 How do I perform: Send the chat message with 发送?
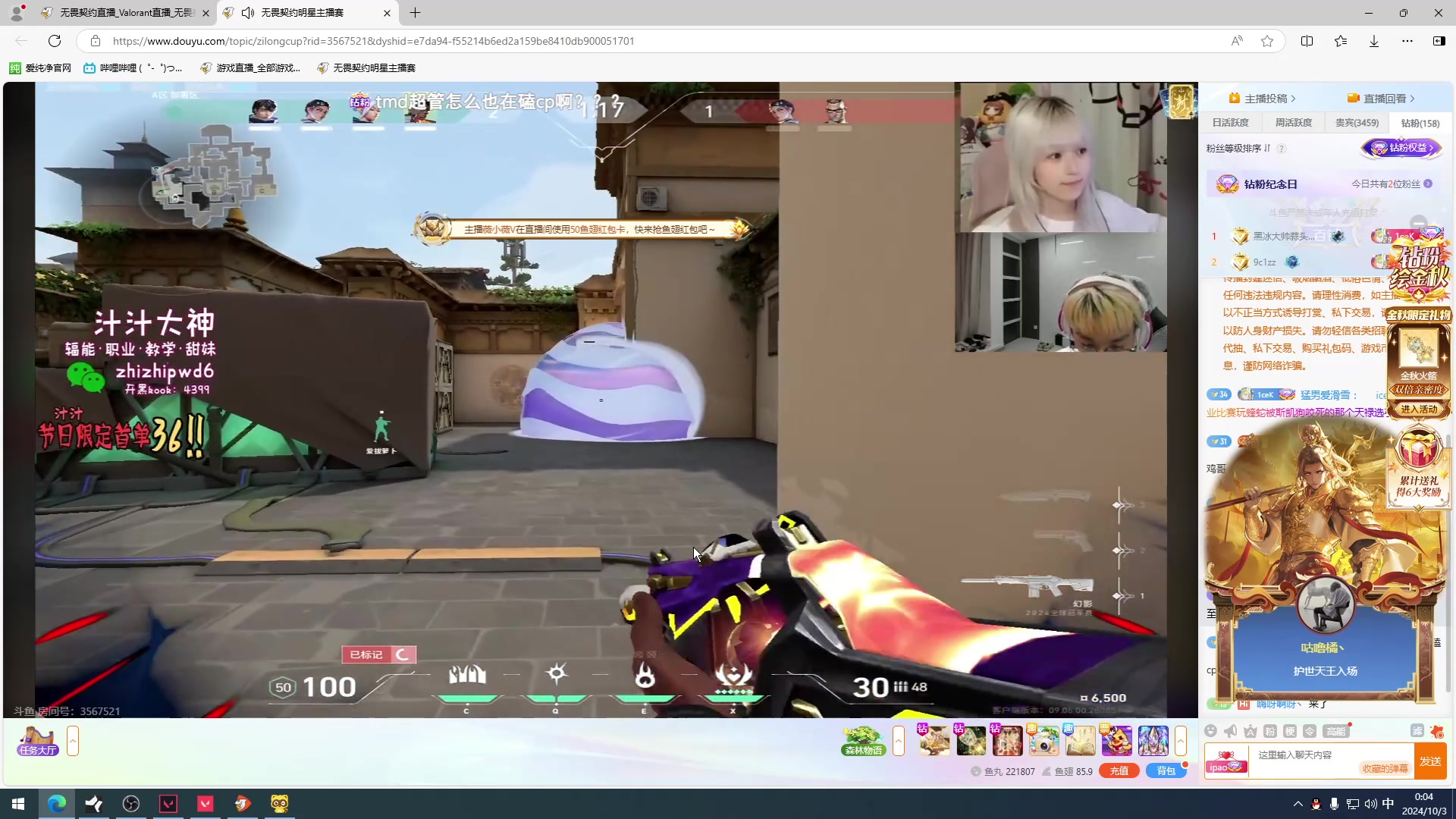(x=1430, y=761)
